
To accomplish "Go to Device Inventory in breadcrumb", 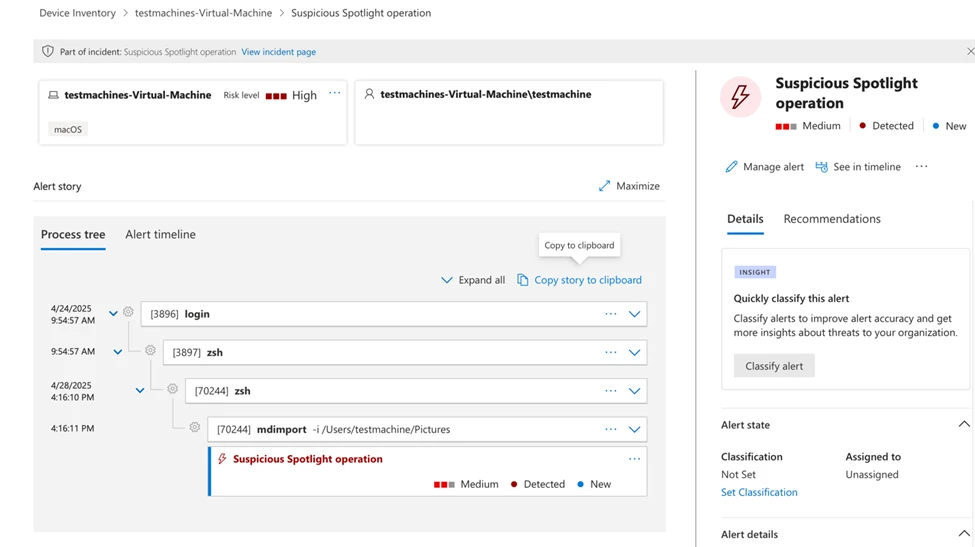I will click(x=77, y=13).
